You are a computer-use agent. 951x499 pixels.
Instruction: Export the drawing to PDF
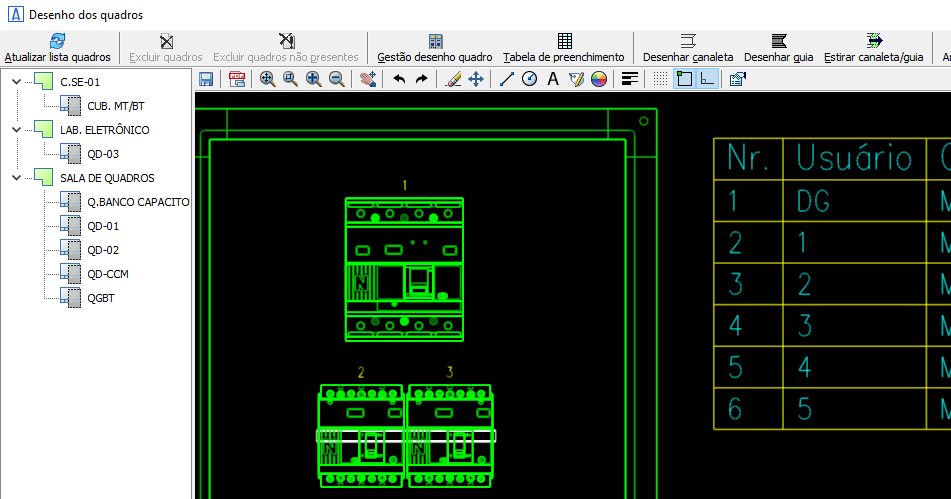coord(237,79)
